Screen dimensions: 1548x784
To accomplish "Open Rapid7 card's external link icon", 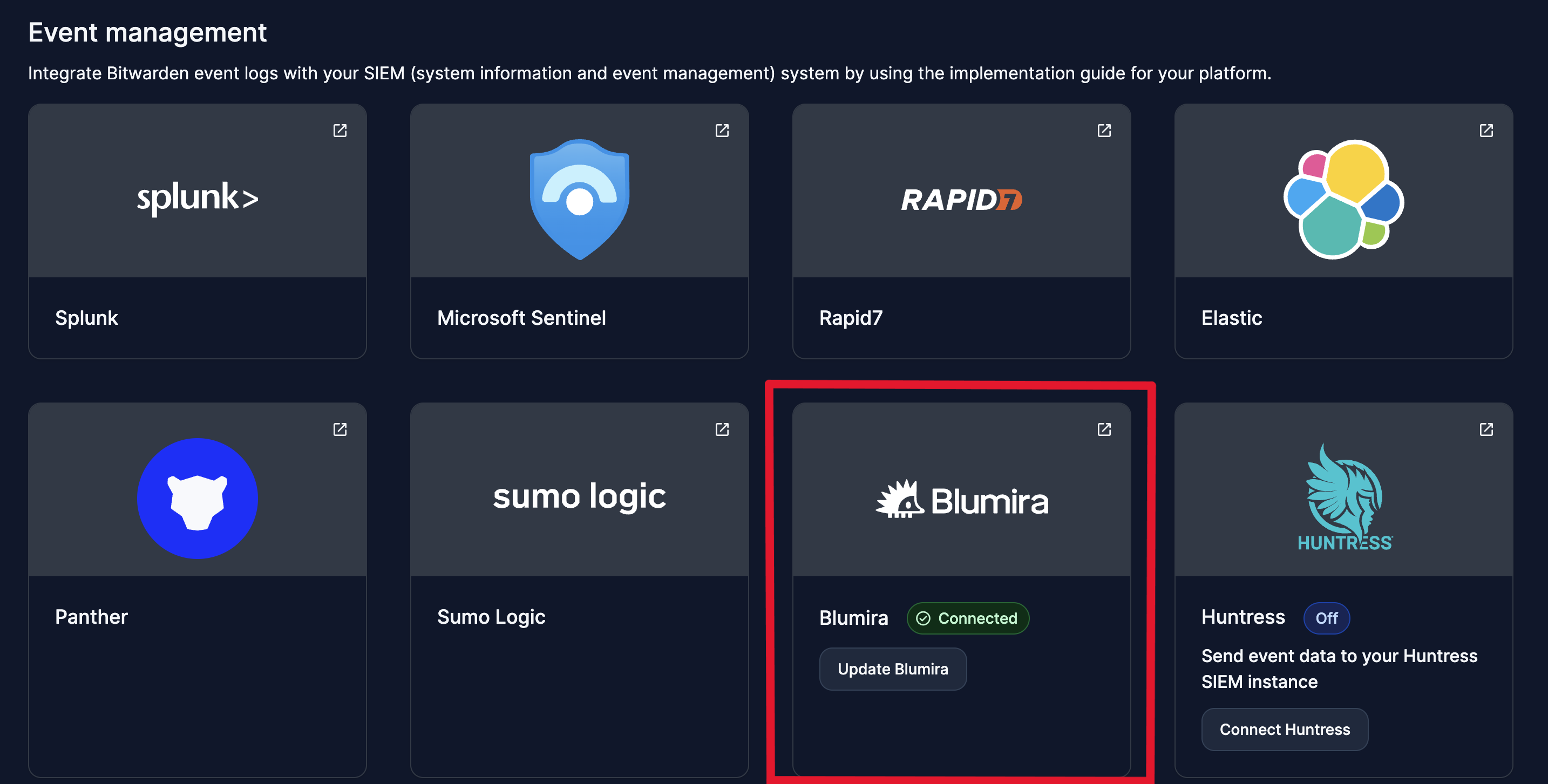I will pos(1104,131).
